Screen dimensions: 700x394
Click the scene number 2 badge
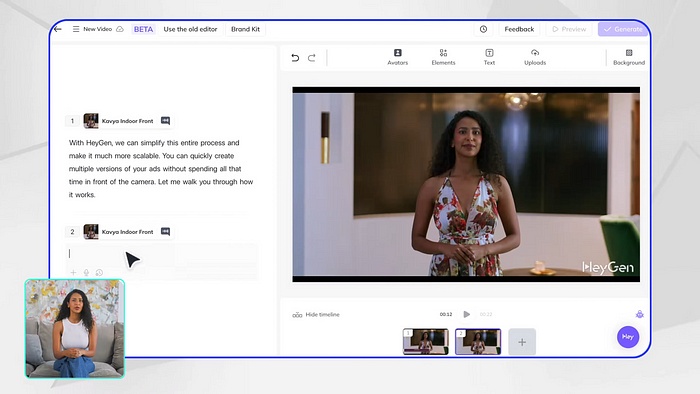(x=72, y=232)
